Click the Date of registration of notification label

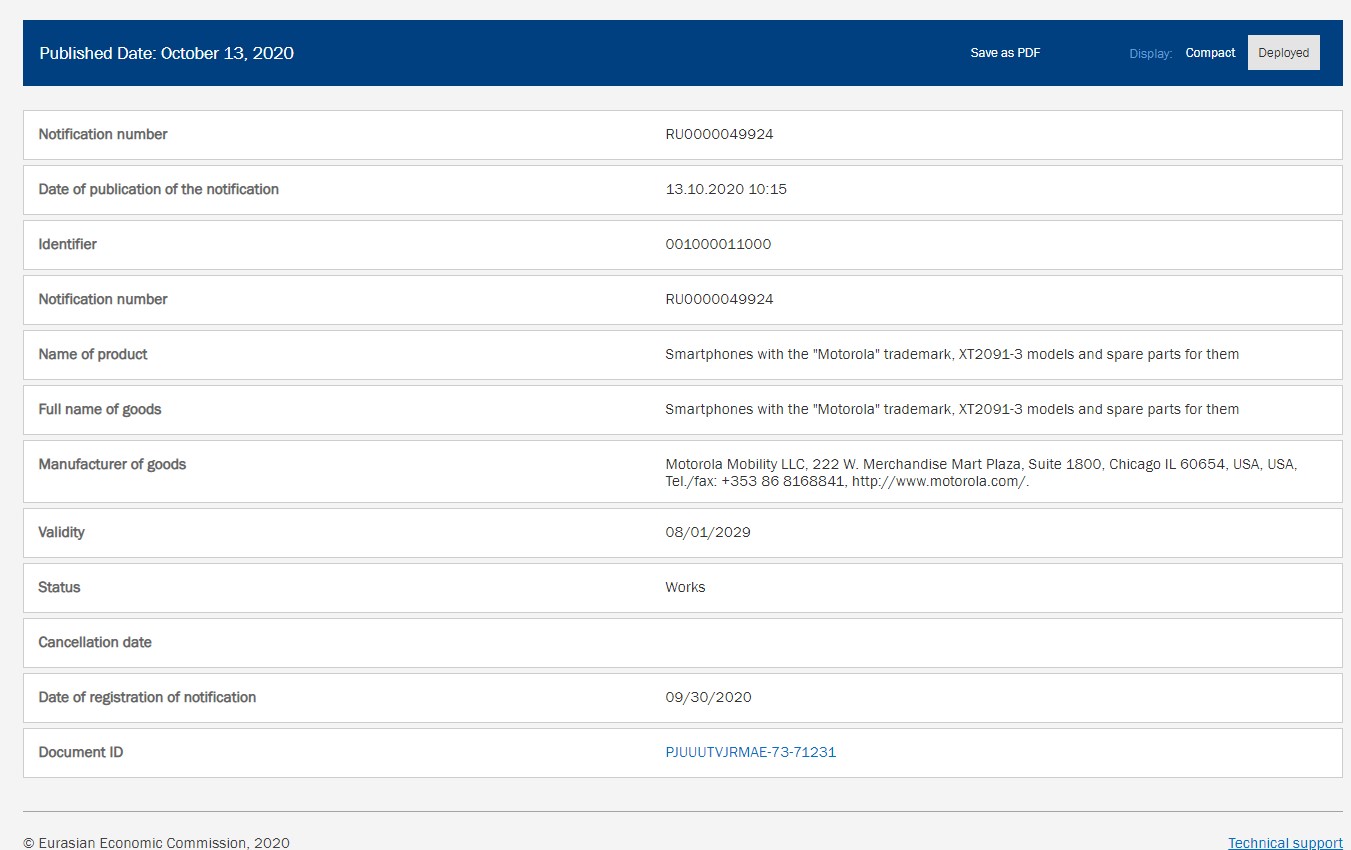tap(147, 697)
